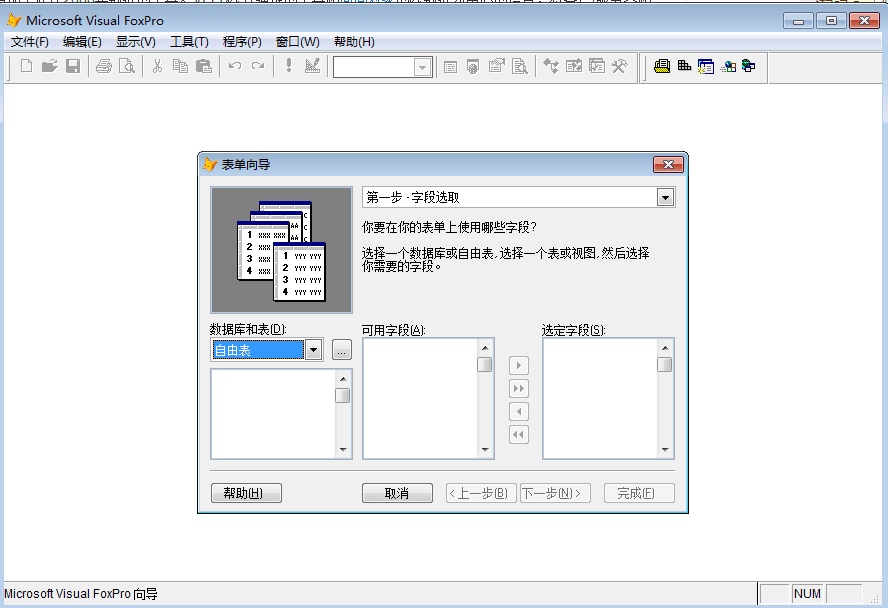The height and width of the screenshot is (608, 888).
Task: Click the Toolbox hammer and wrench icon
Action: 620,67
